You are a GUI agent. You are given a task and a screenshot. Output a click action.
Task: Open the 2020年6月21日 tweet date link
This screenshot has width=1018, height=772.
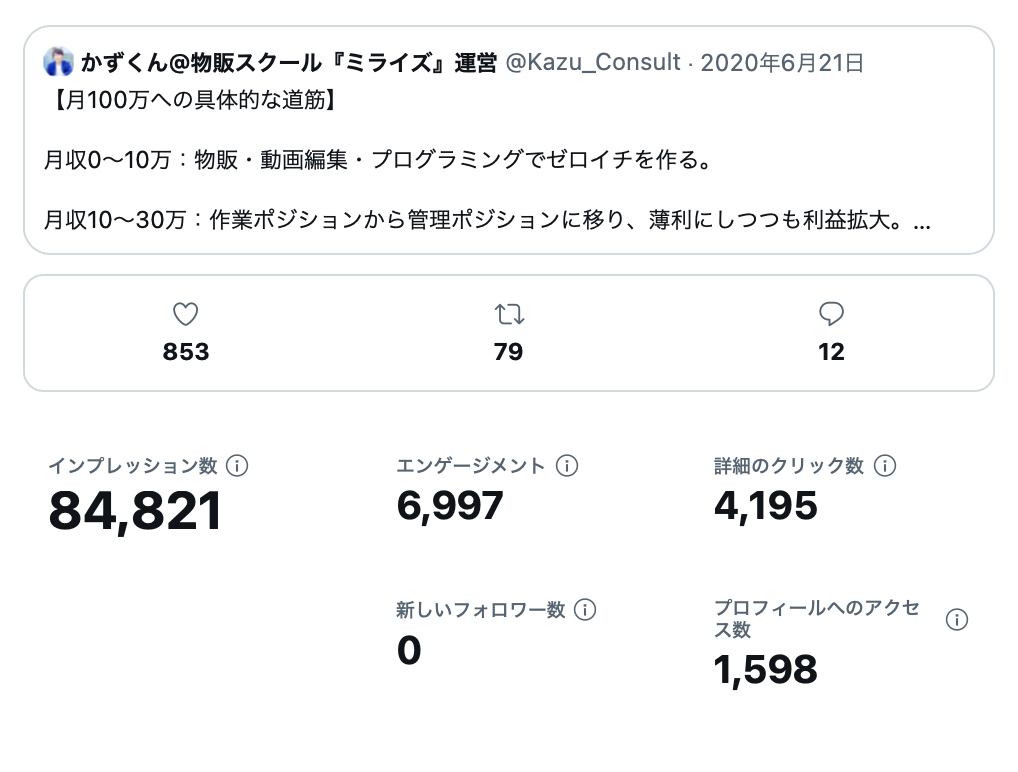pyautogui.click(x=782, y=62)
